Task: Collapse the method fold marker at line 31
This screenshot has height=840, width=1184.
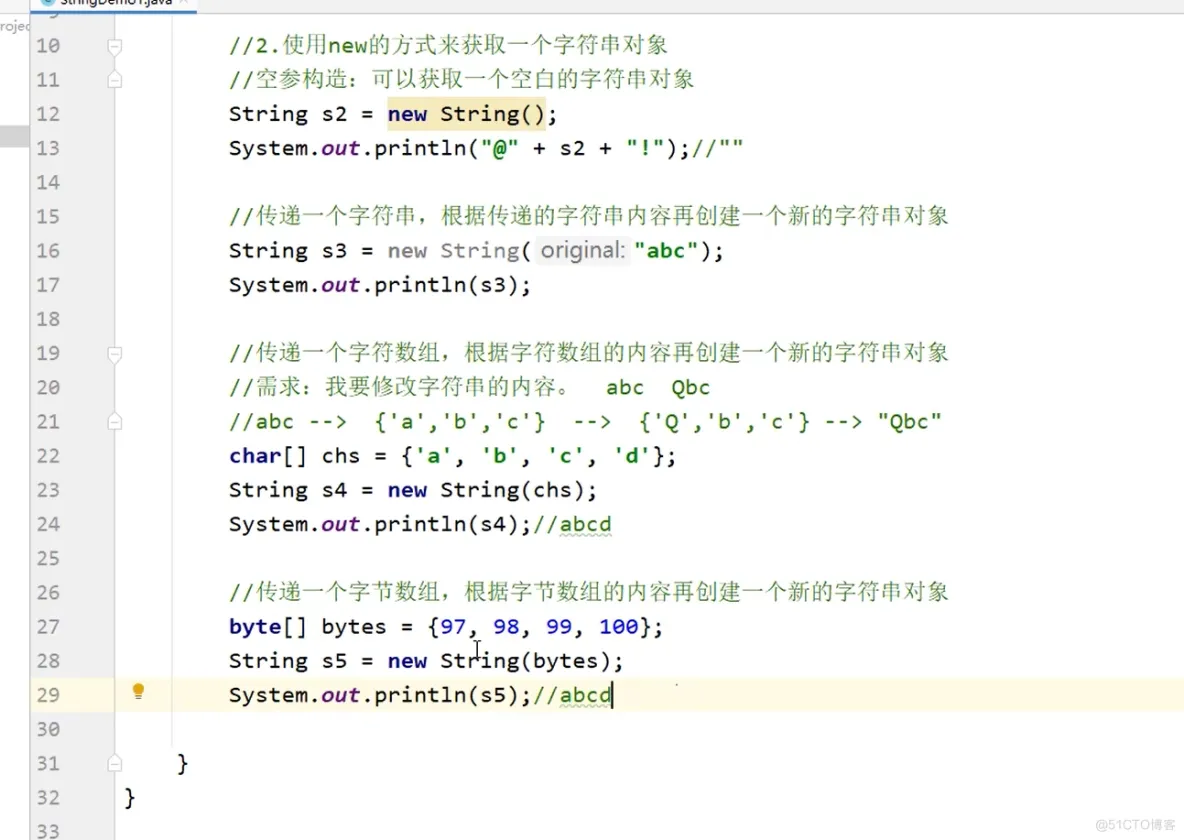Action: pos(114,762)
